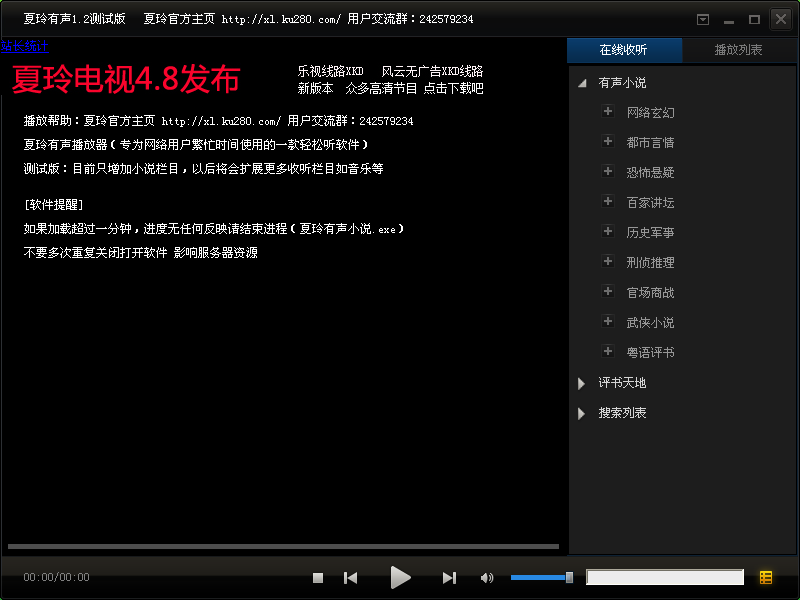The image size is (800, 600).
Task: Click the Stop playback button
Action: pos(318,578)
